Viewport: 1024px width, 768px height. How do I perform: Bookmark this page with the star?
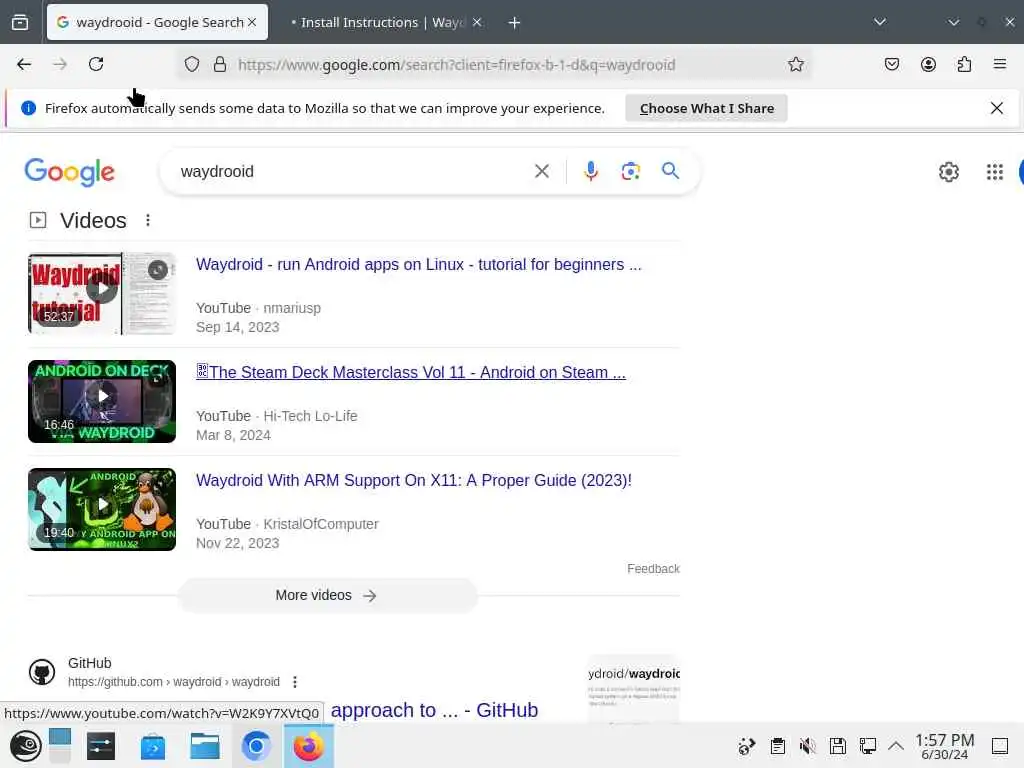point(795,64)
